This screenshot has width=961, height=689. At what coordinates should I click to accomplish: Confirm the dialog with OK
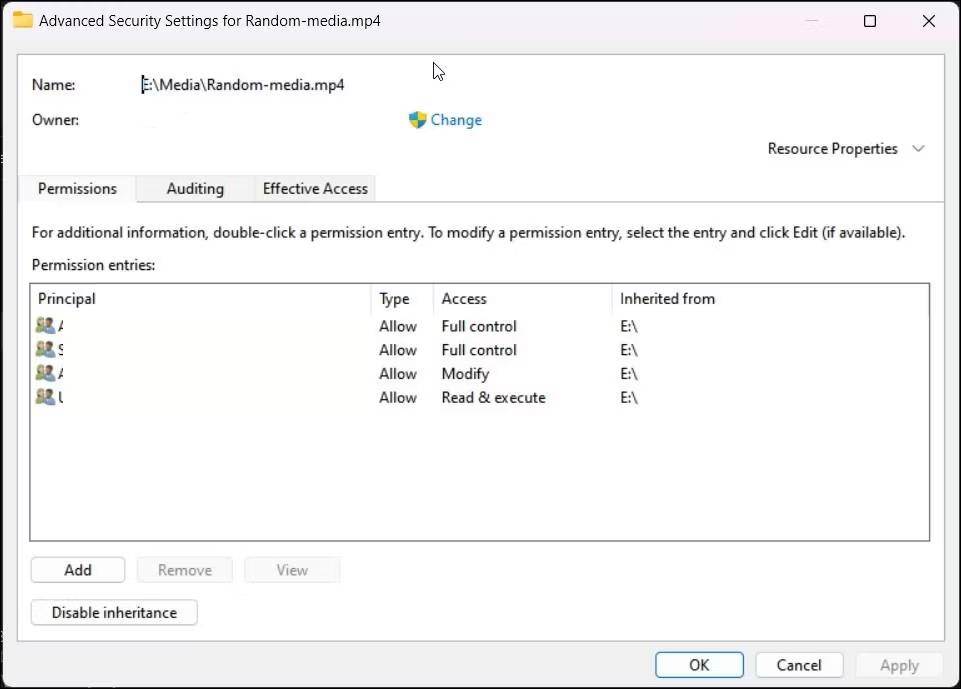pos(699,665)
